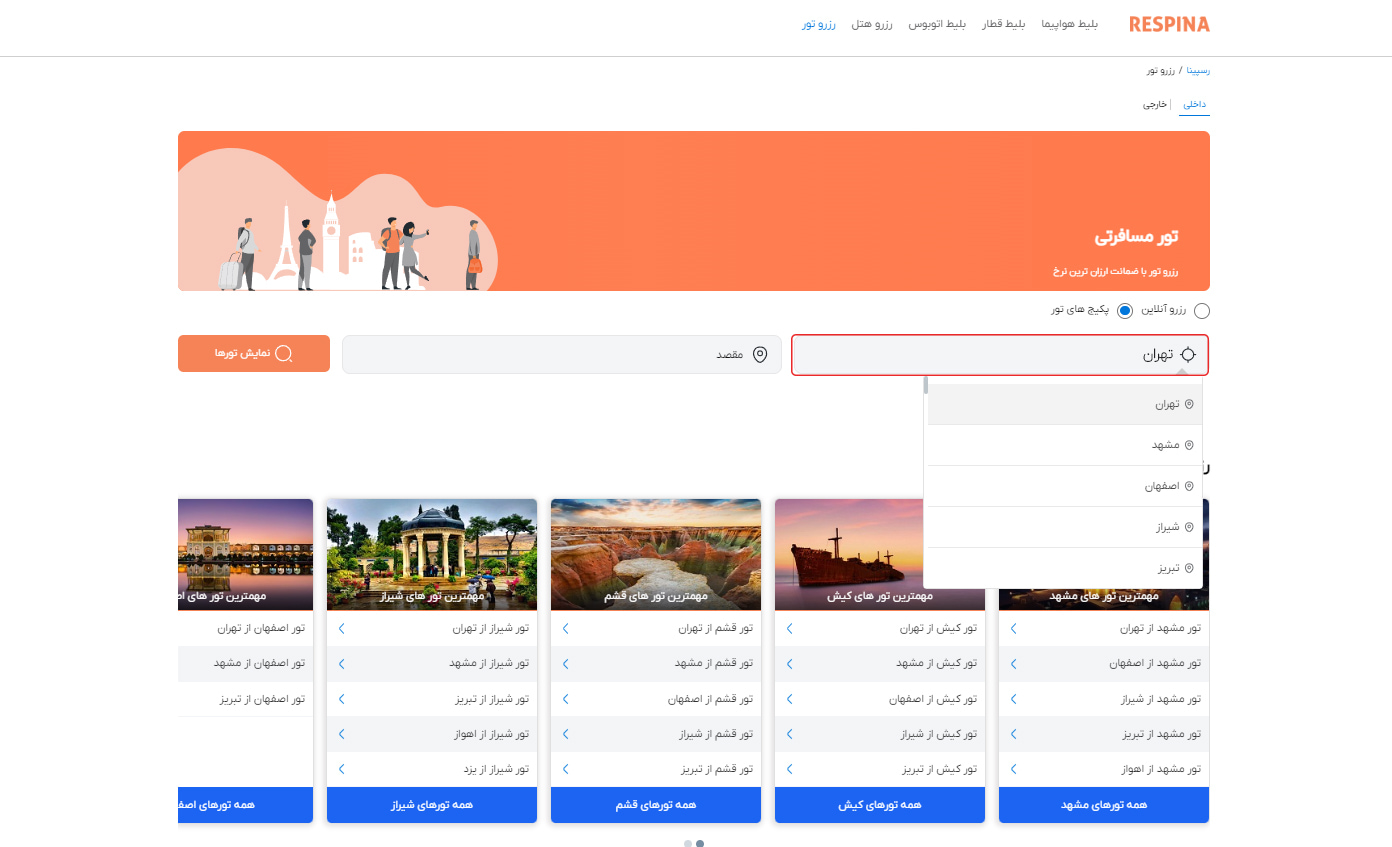1392x847 pixels.
Task: Open the رزرو هتل menu item
Action: click(872, 24)
